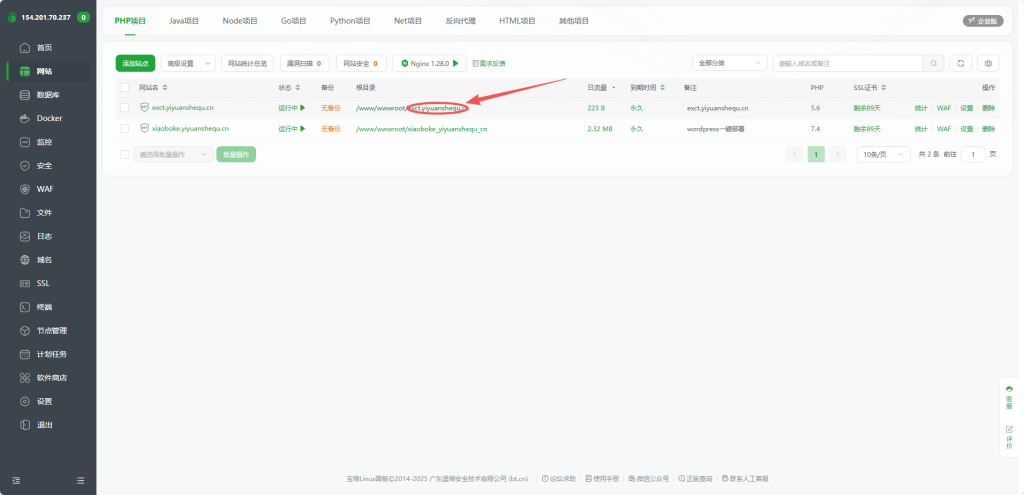Switch to the Java项目 tab

184,20
